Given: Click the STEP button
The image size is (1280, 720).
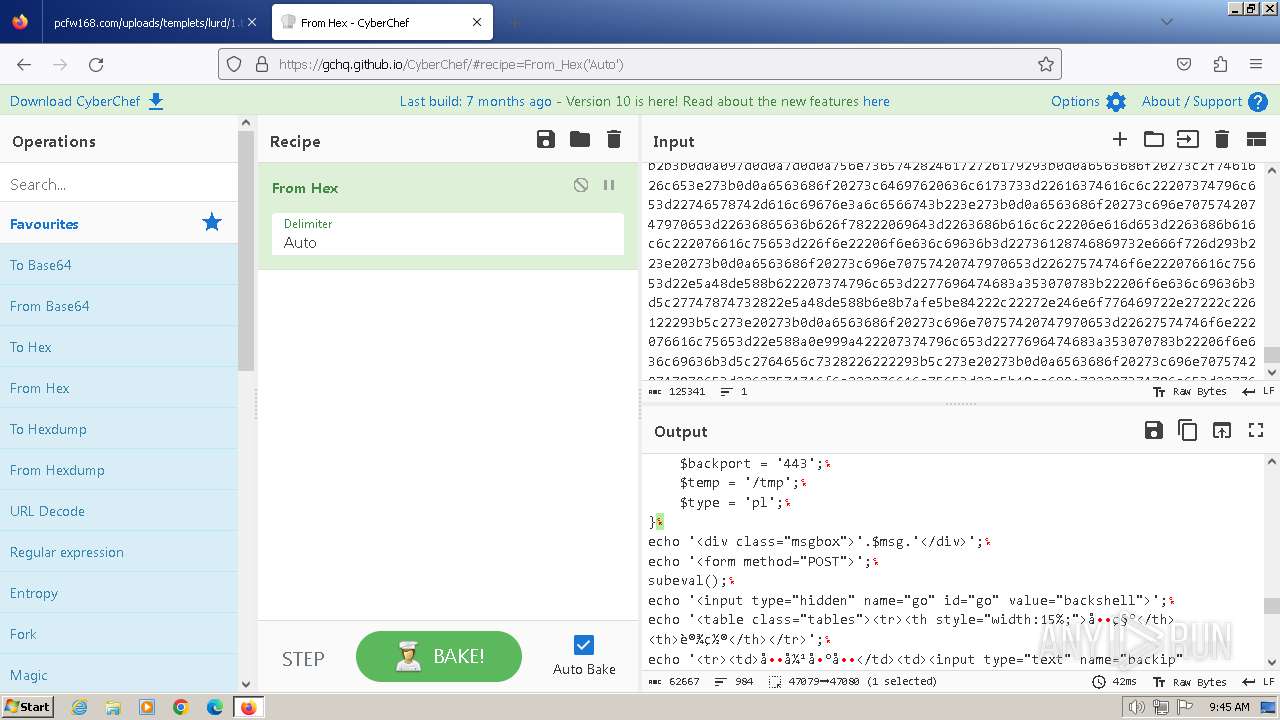Looking at the screenshot, I should [303, 659].
